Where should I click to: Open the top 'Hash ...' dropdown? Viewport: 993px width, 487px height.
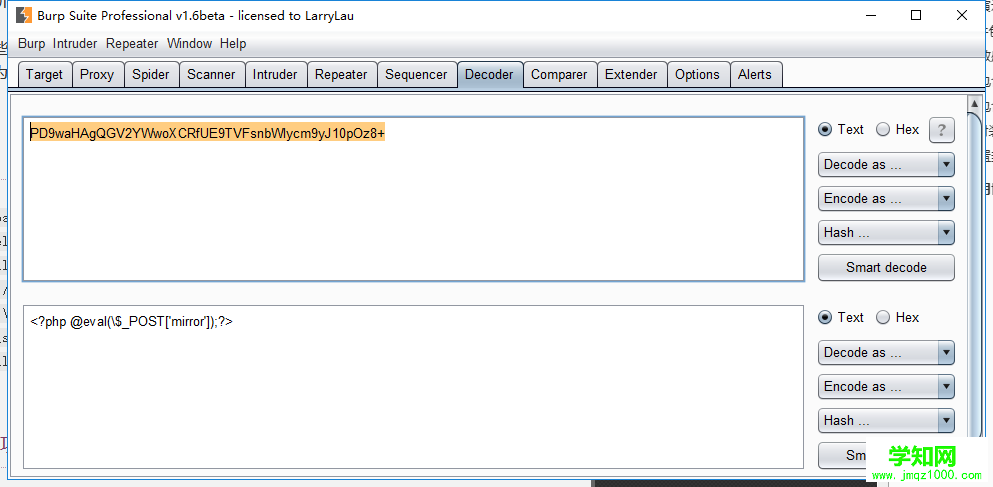pos(886,233)
